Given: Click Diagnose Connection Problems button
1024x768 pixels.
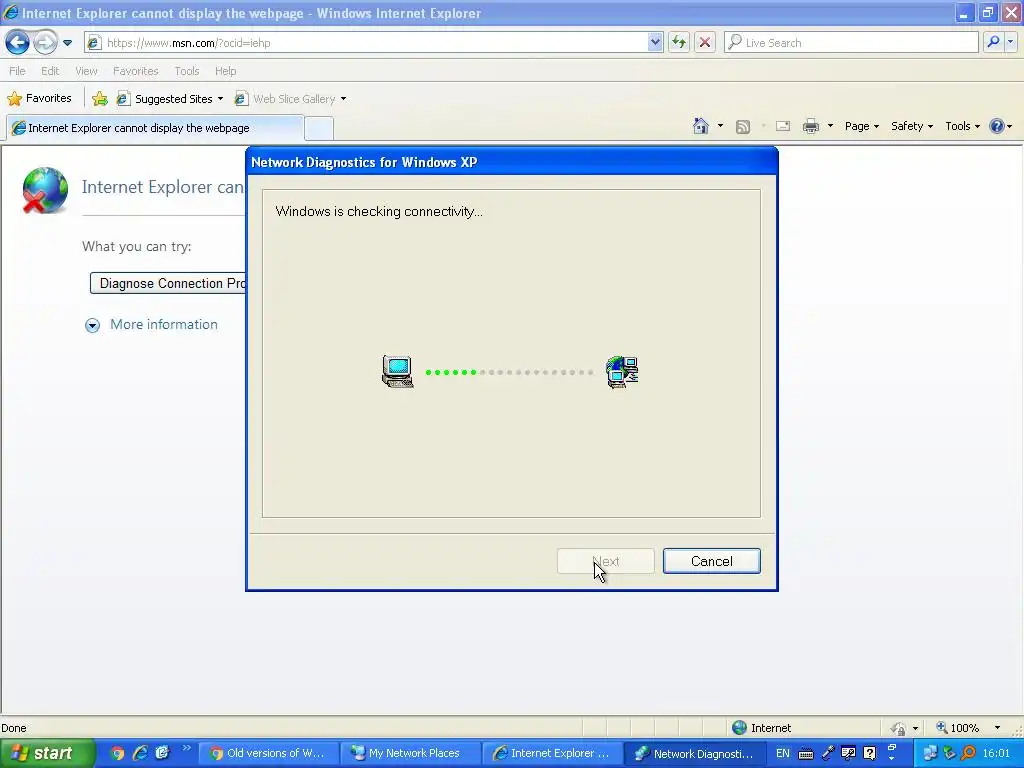Looking at the screenshot, I should click(x=168, y=283).
